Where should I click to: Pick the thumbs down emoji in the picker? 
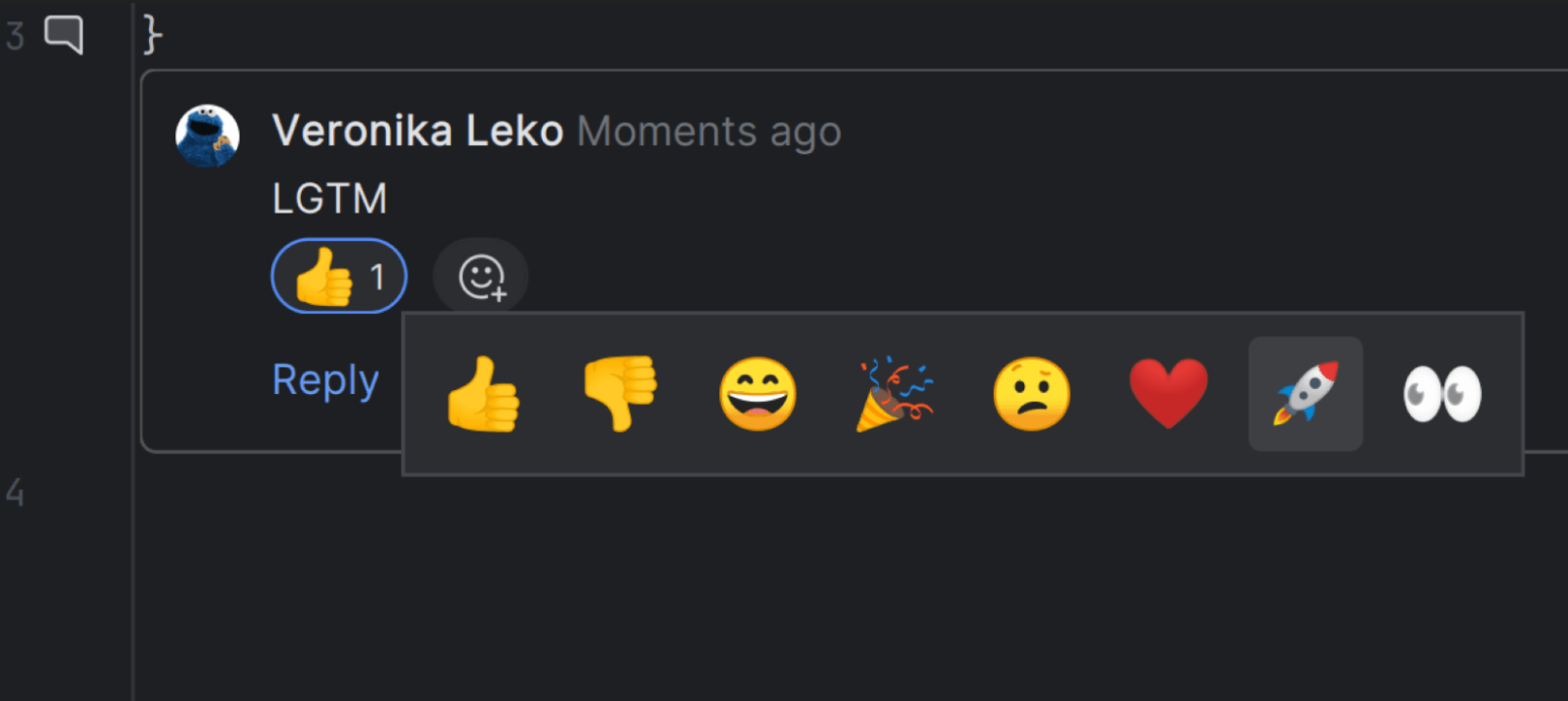click(x=620, y=393)
